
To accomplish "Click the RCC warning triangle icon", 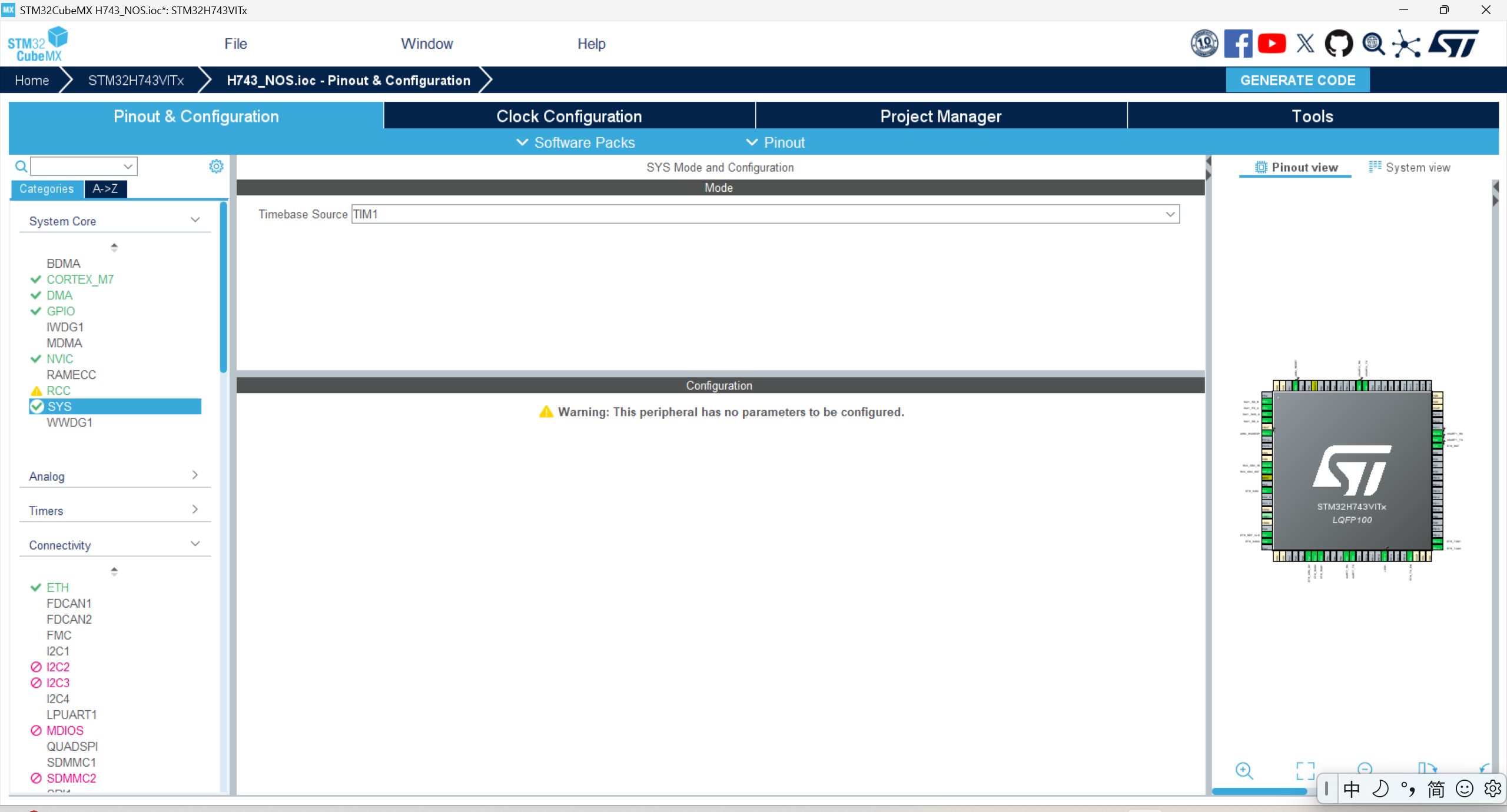I will coord(36,391).
